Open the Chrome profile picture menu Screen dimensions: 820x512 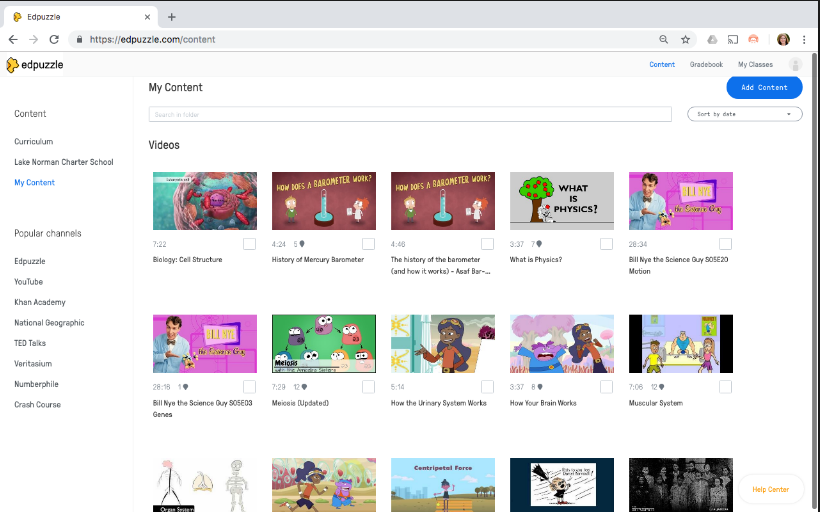pyautogui.click(x=782, y=40)
